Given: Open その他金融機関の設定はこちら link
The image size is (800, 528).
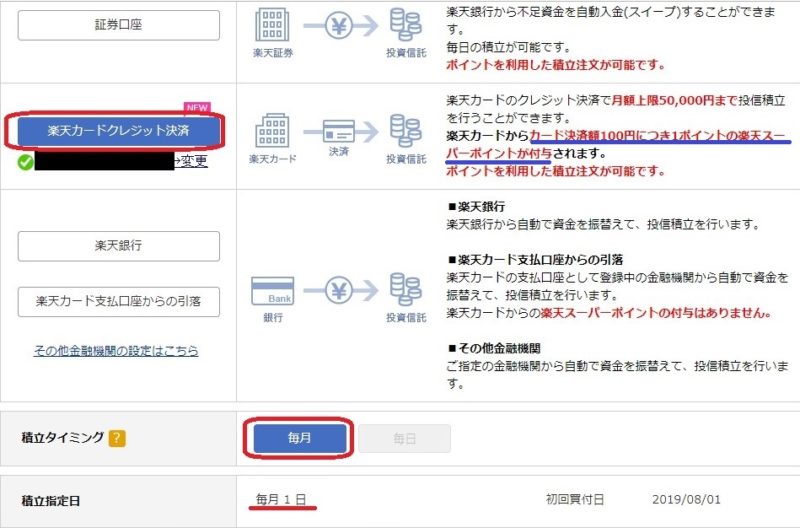Looking at the screenshot, I should click(116, 351).
